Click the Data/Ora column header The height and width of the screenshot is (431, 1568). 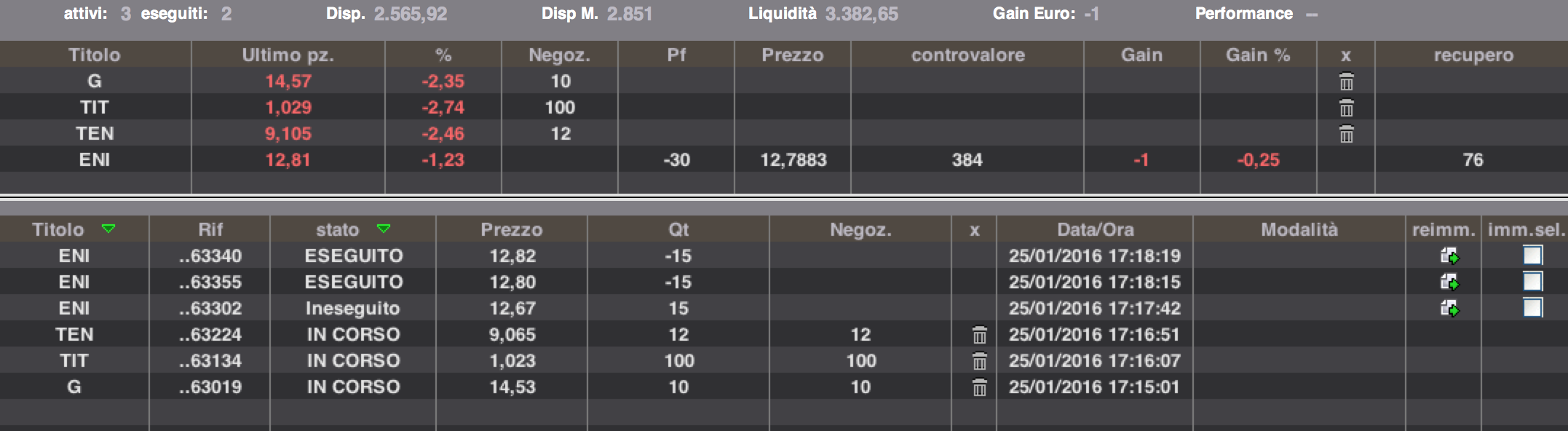[1095, 230]
